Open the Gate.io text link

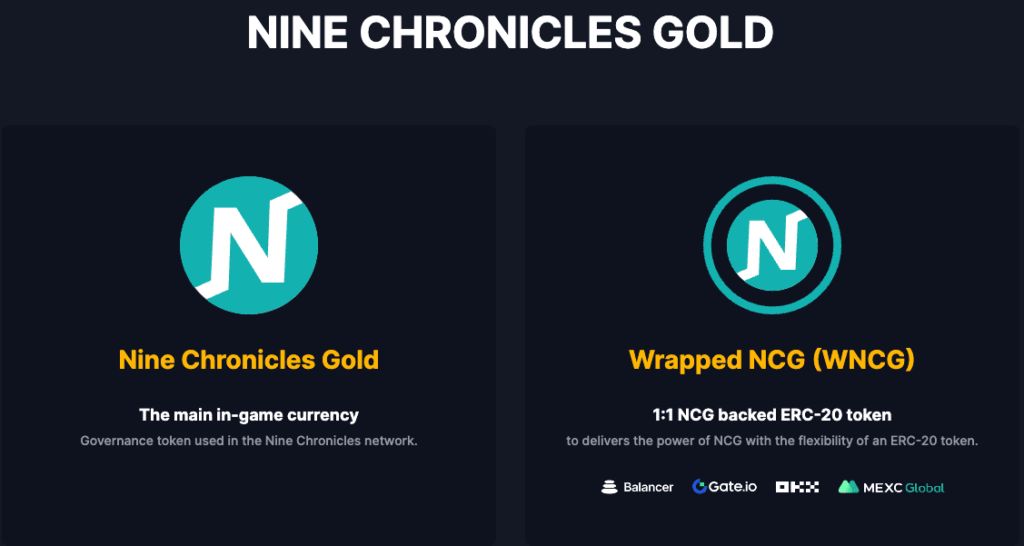(733, 487)
